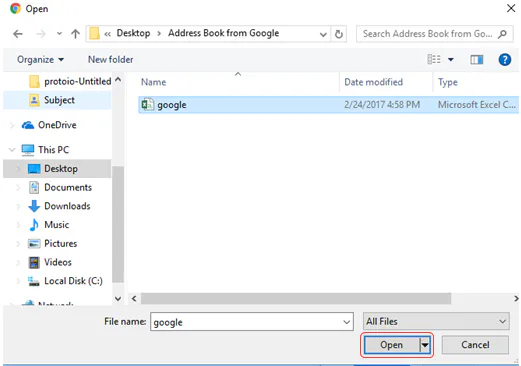
Task: Click the Open button
Action: click(391, 345)
